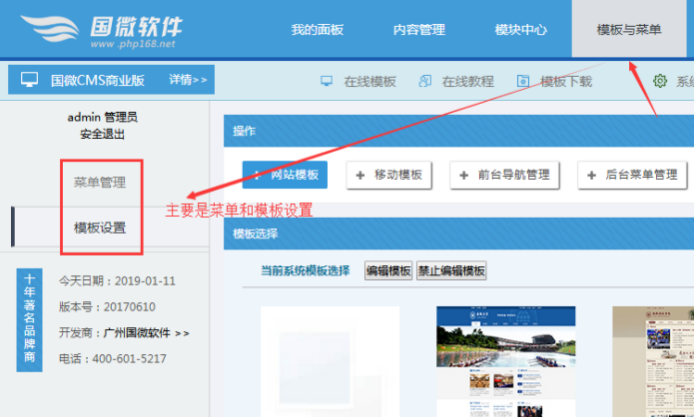Screen dimensions: 694x417
Task: Click the plus icon on 前台导航管理
Action: click(464, 175)
